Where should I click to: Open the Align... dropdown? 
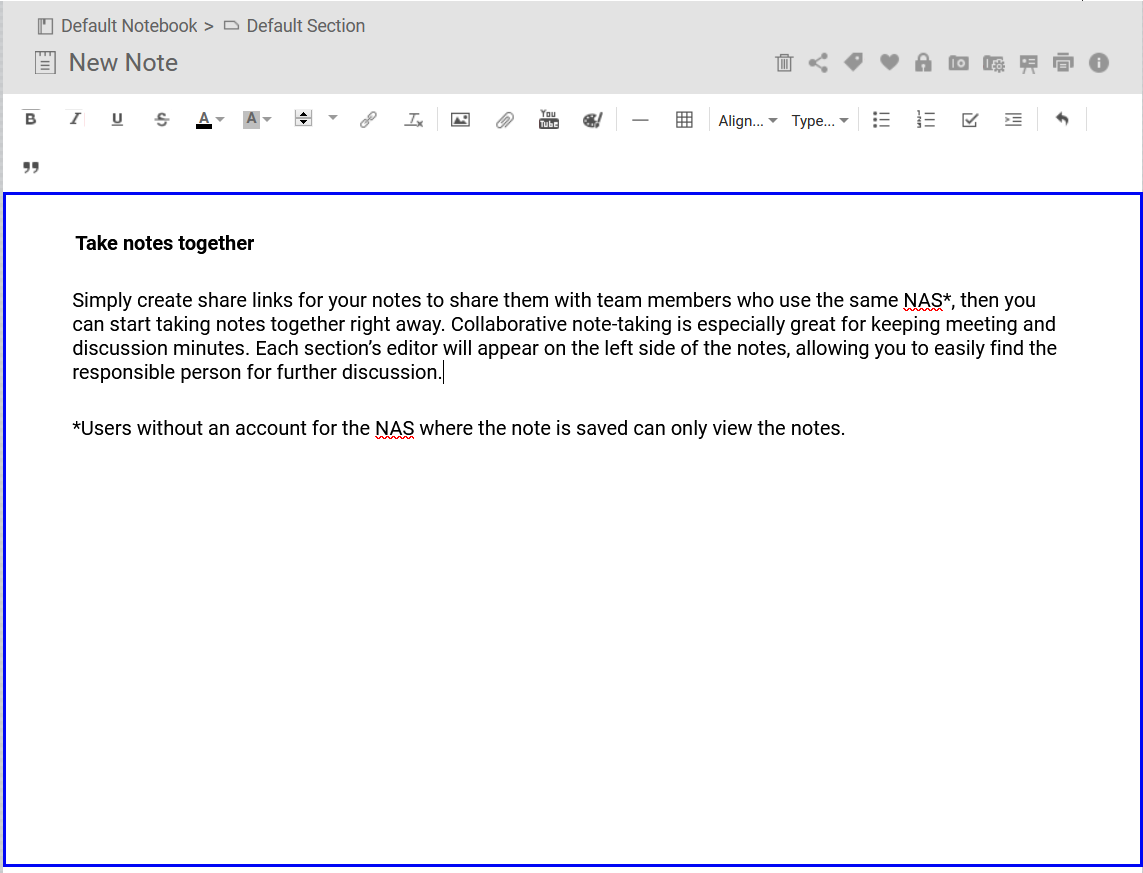pyautogui.click(x=748, y=120)
